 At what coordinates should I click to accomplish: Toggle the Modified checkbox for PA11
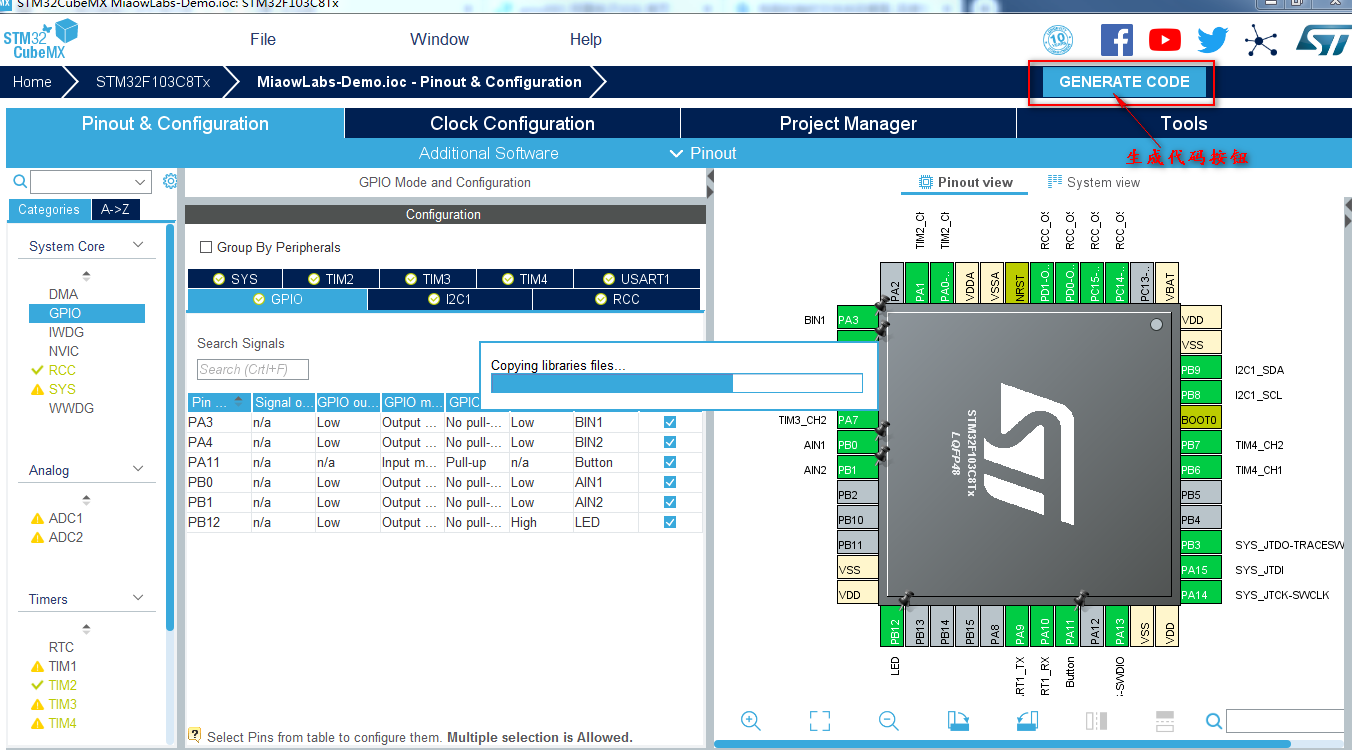[x=670, y=462]
